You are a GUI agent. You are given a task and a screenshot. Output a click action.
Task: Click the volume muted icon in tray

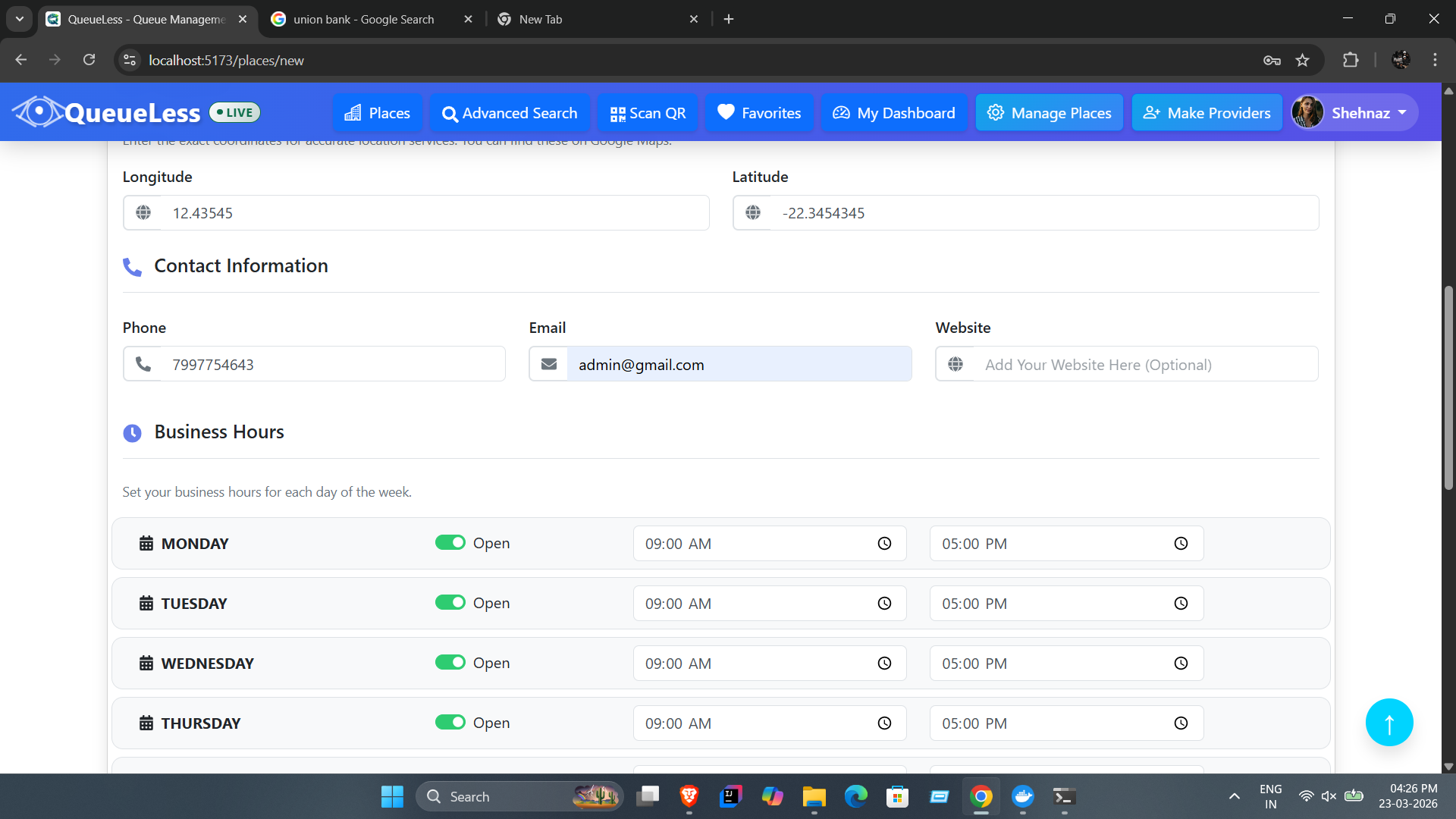coord(1329,796)
